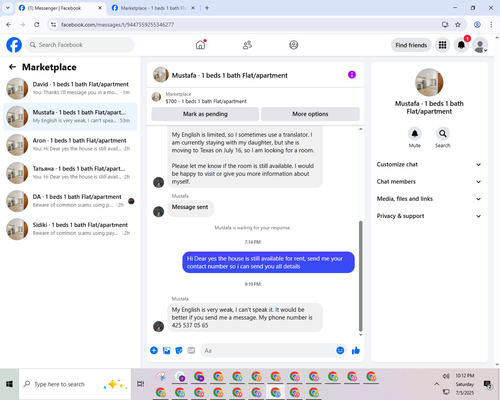Screen dimensions: 500x400
Task: View site information in the address bar
Action: pos(53,24)
